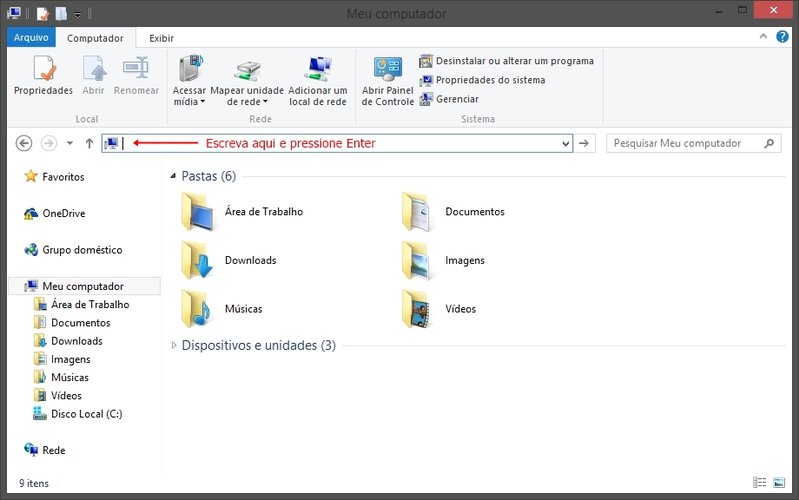Select the Downloads folder icon
This screenshot has height=500, width=799.
(x=197, y=260)
